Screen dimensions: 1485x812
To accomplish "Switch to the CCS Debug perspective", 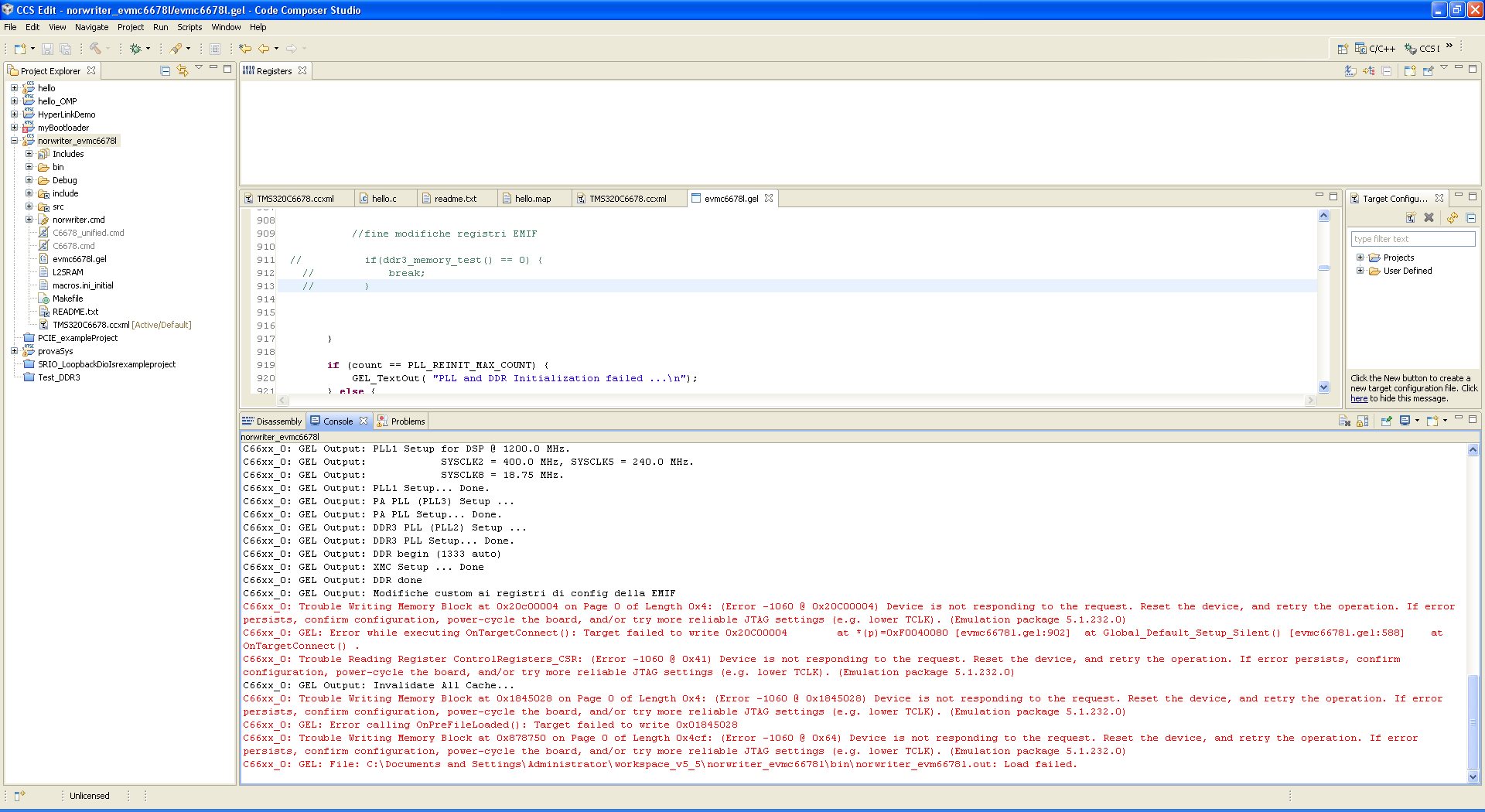I will click(x=1422, y=49).
